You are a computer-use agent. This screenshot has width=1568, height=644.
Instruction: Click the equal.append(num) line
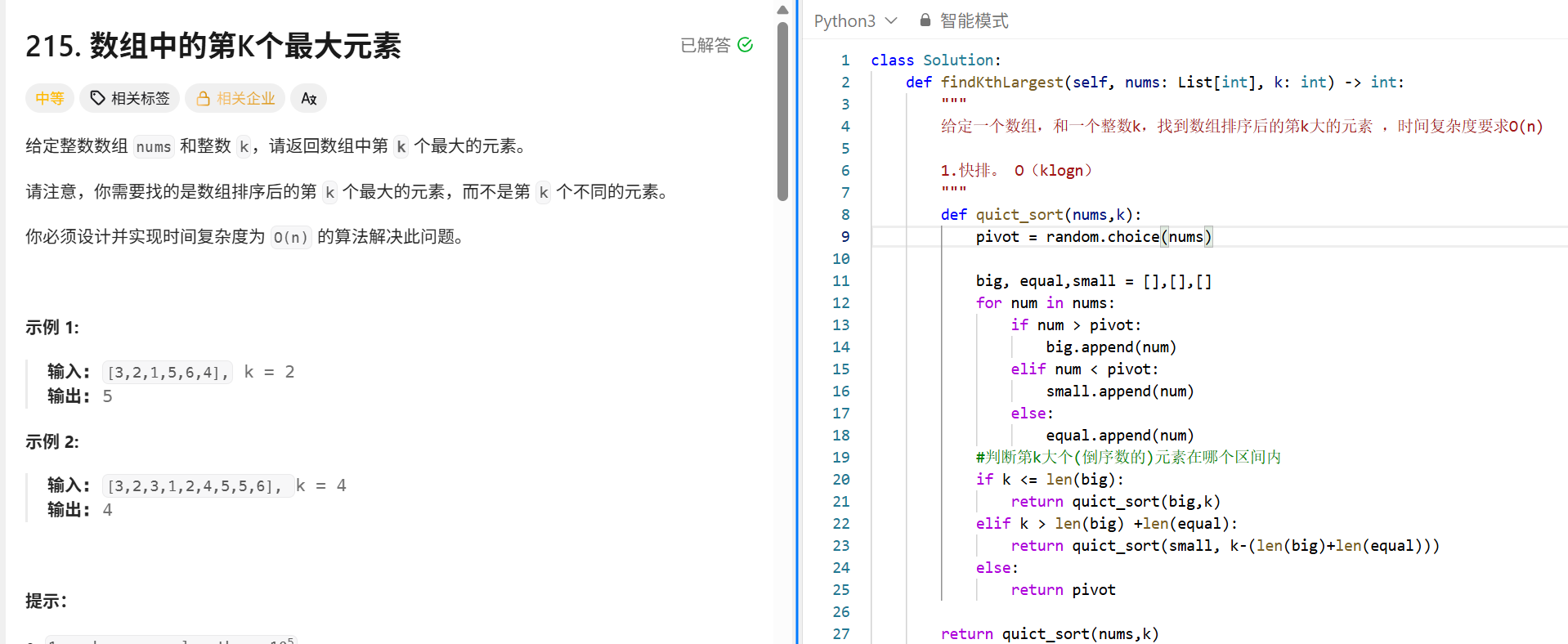pyautogui.click(x=1120, y=436)
